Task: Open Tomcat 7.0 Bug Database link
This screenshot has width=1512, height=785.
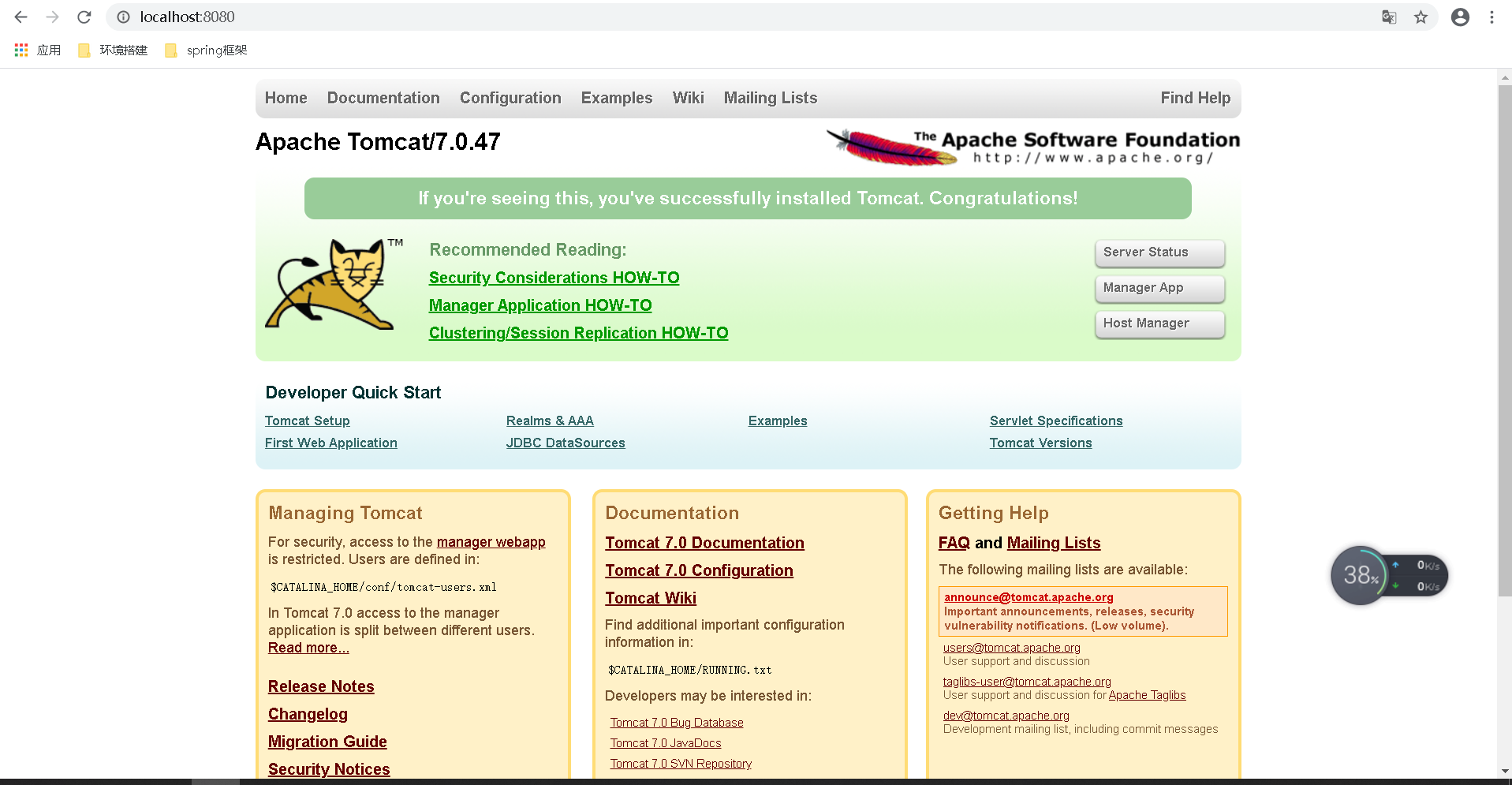Action: [x=677, y=723]
